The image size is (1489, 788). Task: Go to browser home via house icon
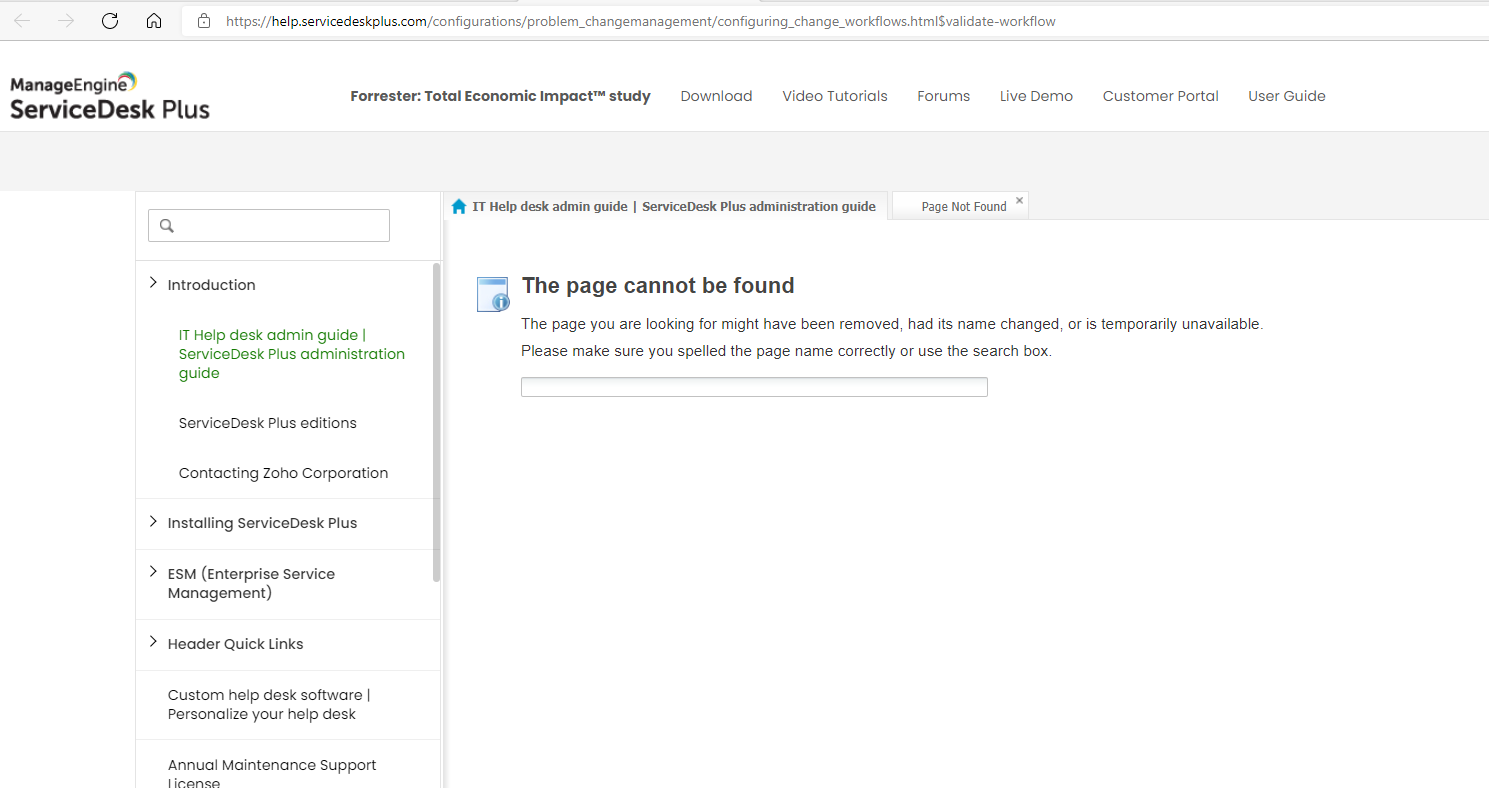point(153,21)
